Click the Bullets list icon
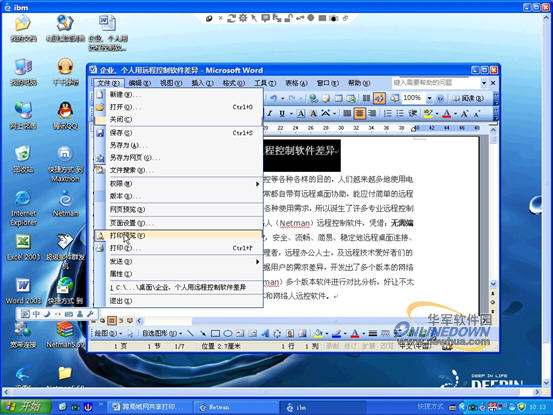 (x=400, y=113)
